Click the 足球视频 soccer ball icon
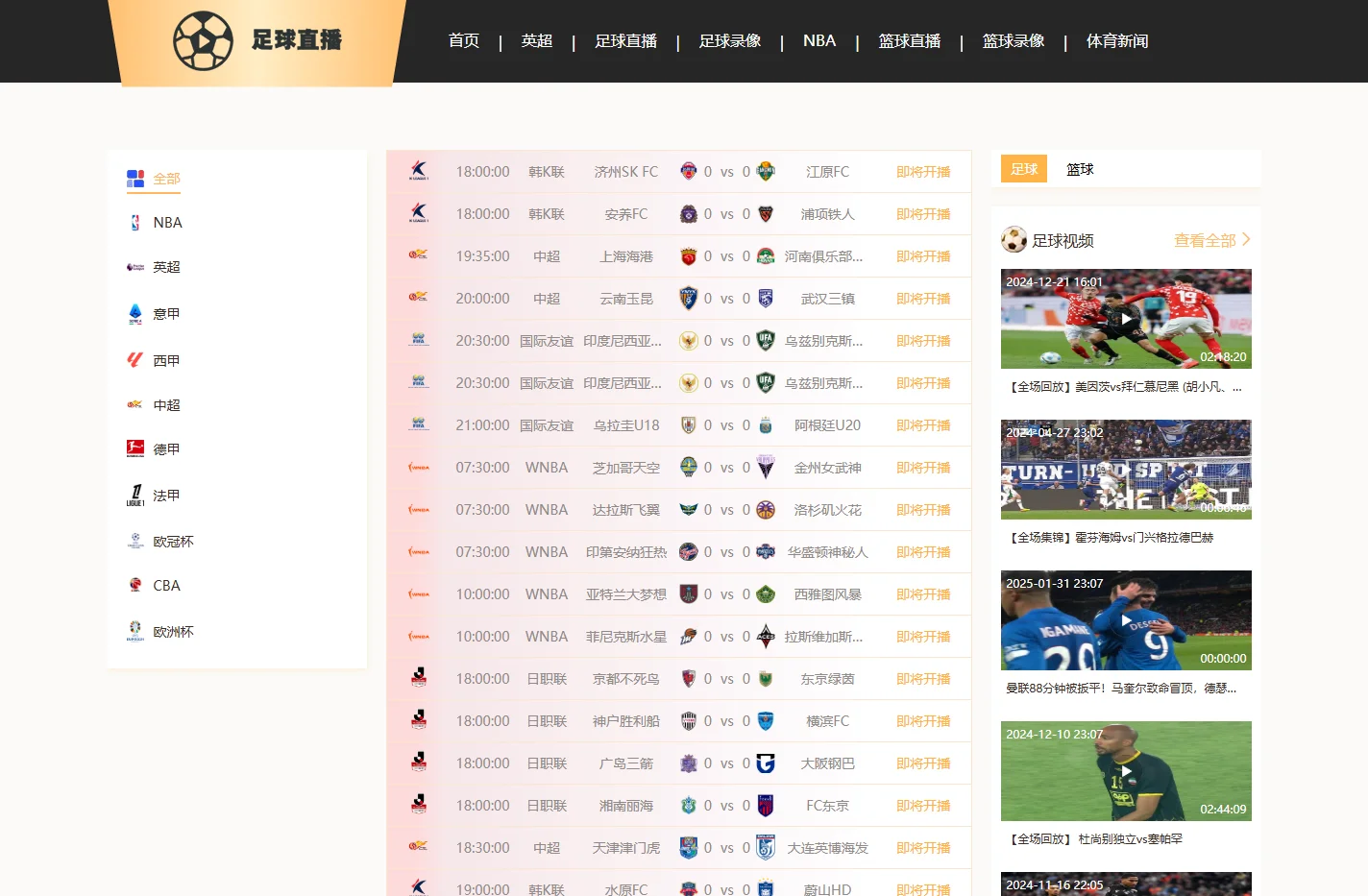This screenshot has width=1368, height=896. click(1014, 240)
